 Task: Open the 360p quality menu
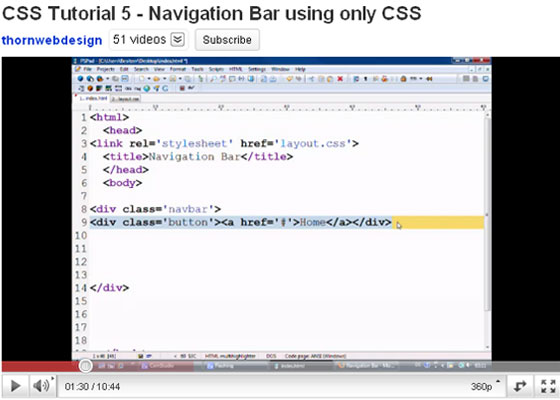485,386
